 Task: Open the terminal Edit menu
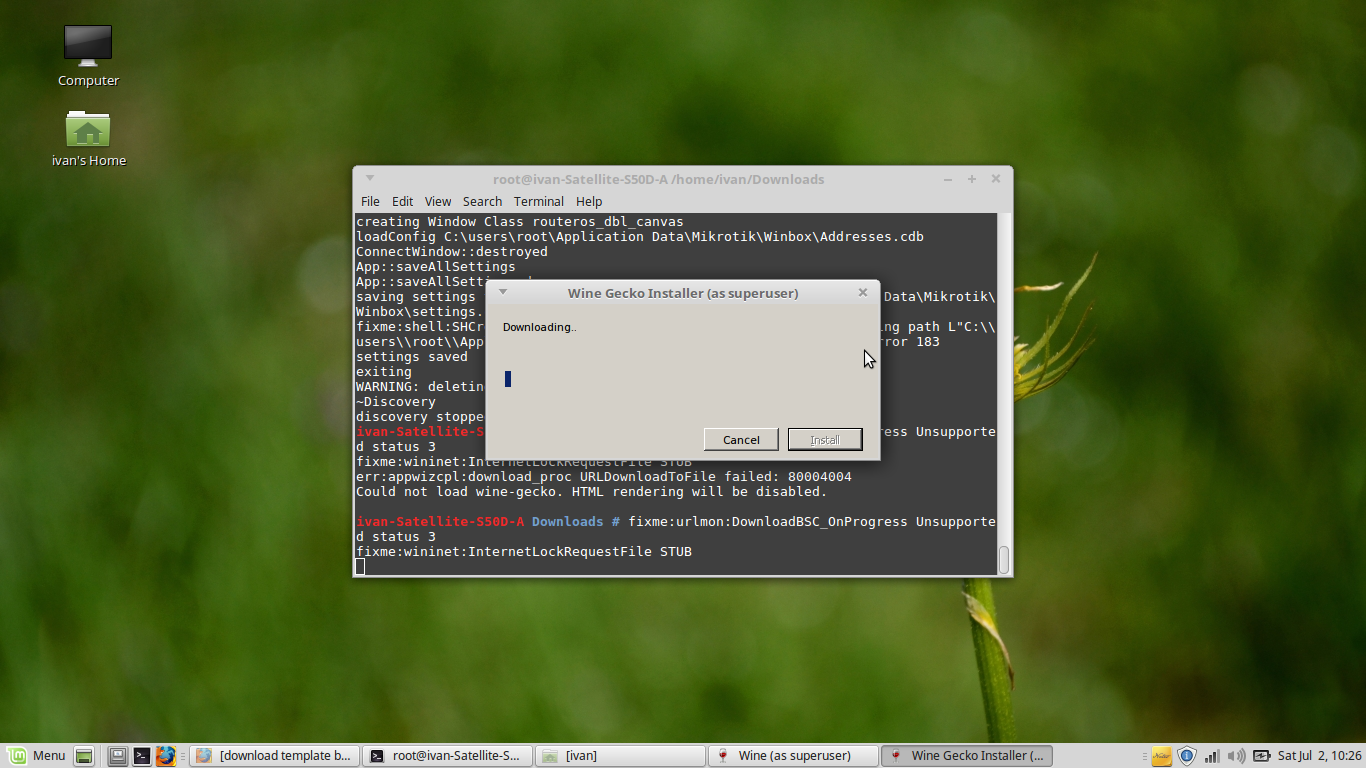(x=402, y=201)
